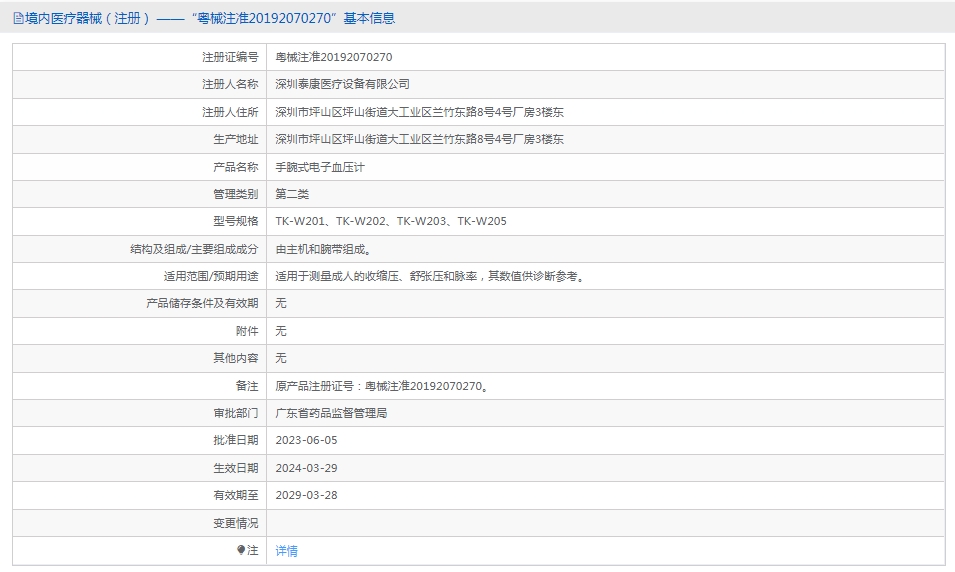Click the 适用范围/预期用途 label
This screenshot has height=572, width=955.
point(211,276)
